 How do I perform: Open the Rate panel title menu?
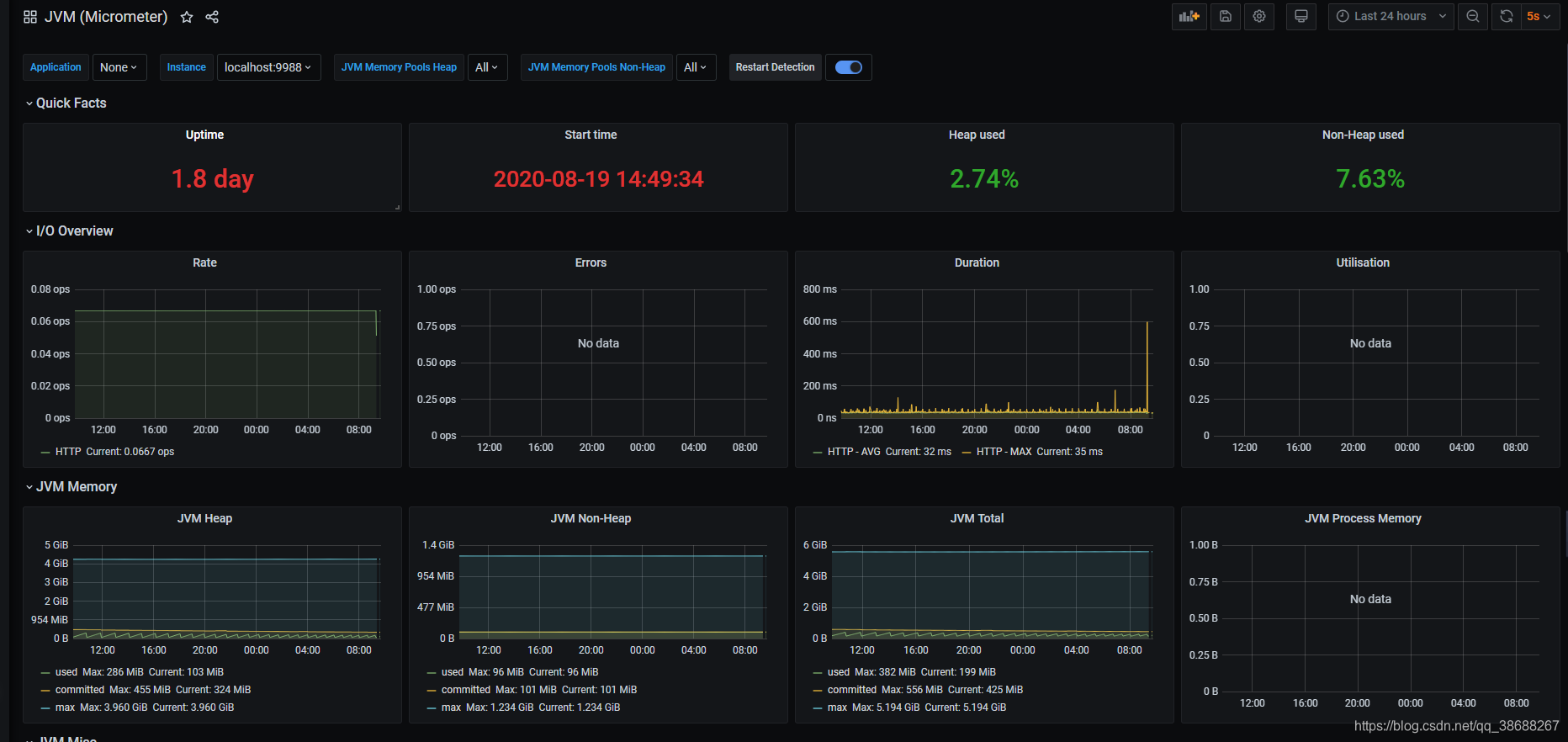point(204,262)
